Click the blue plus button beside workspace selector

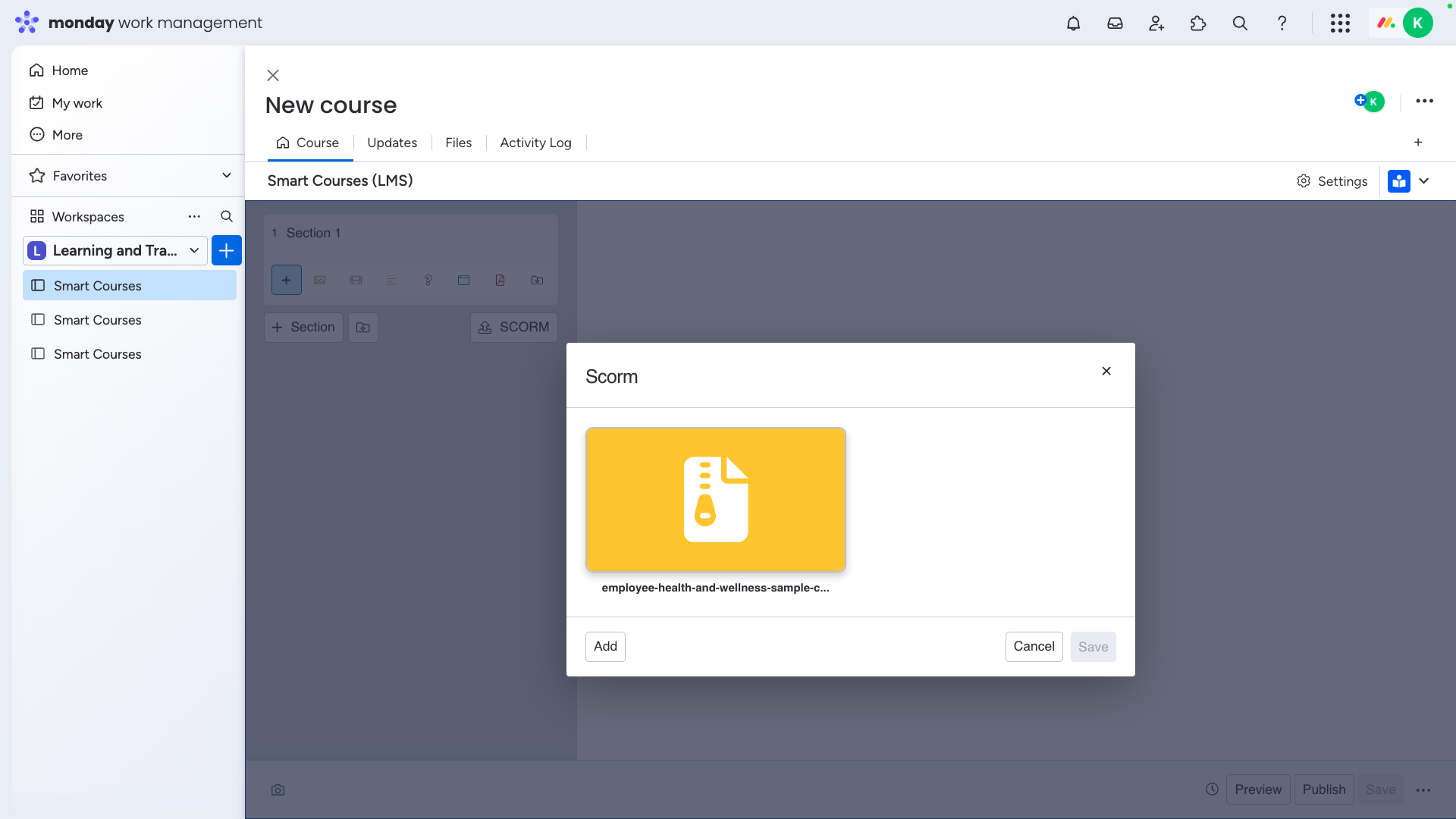pos(226,250)
